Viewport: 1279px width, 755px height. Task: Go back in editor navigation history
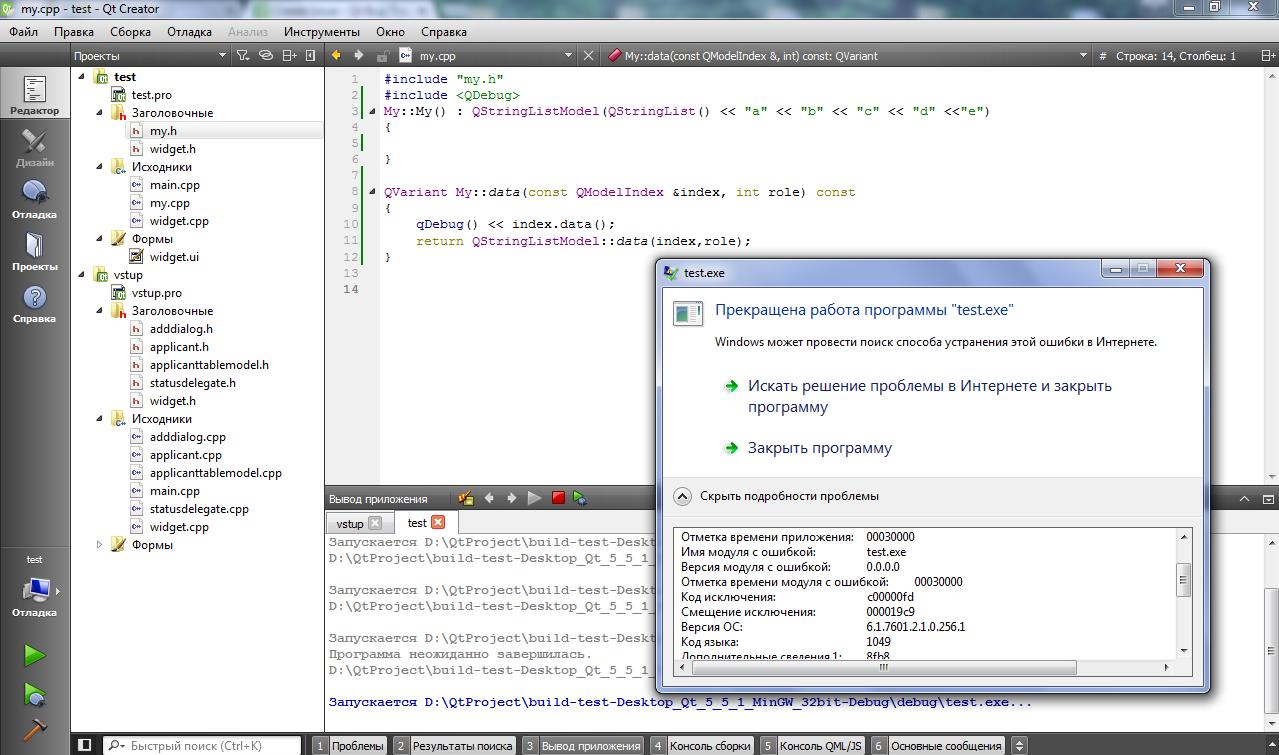pos(336,56)
